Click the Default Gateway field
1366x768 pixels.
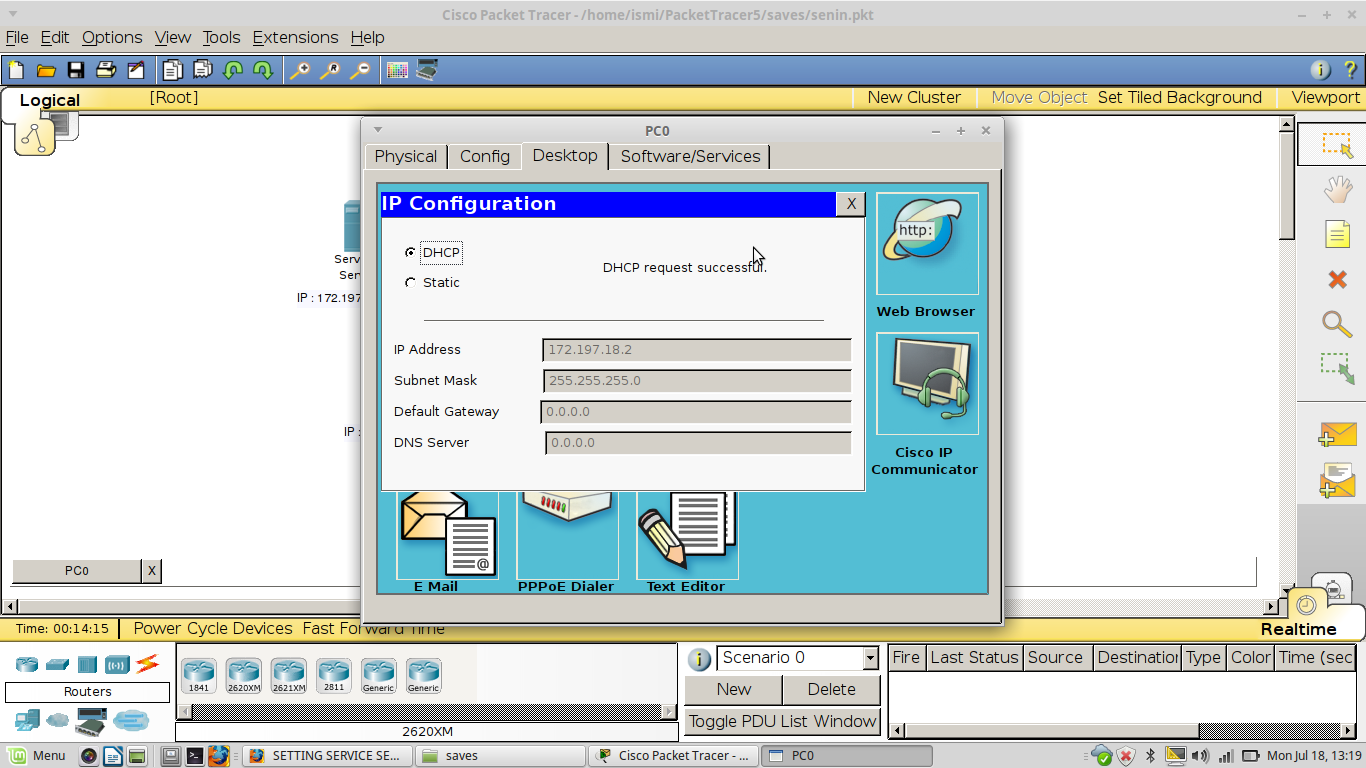pos(696,412)
